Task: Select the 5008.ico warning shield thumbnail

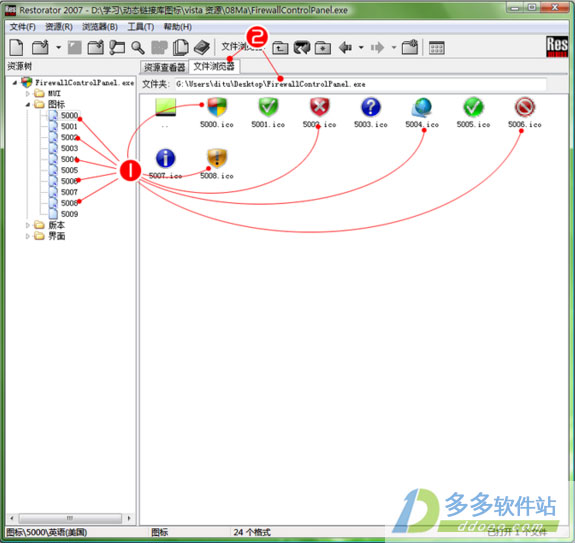Action: (217, 164)
